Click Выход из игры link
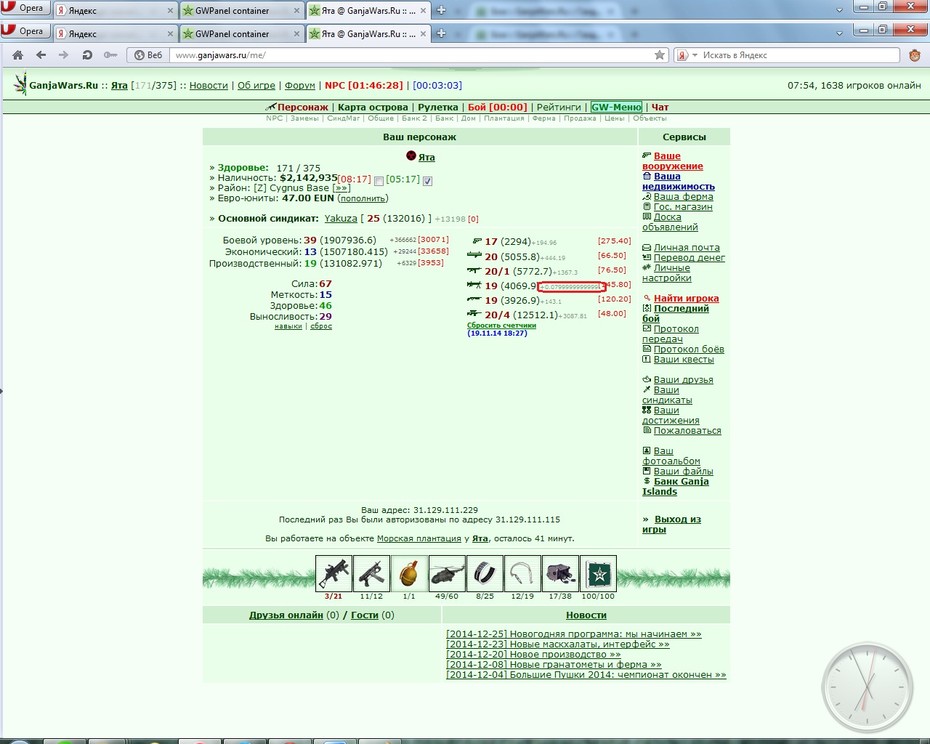This screenshot has height=744, width=930. coord(671,524)
